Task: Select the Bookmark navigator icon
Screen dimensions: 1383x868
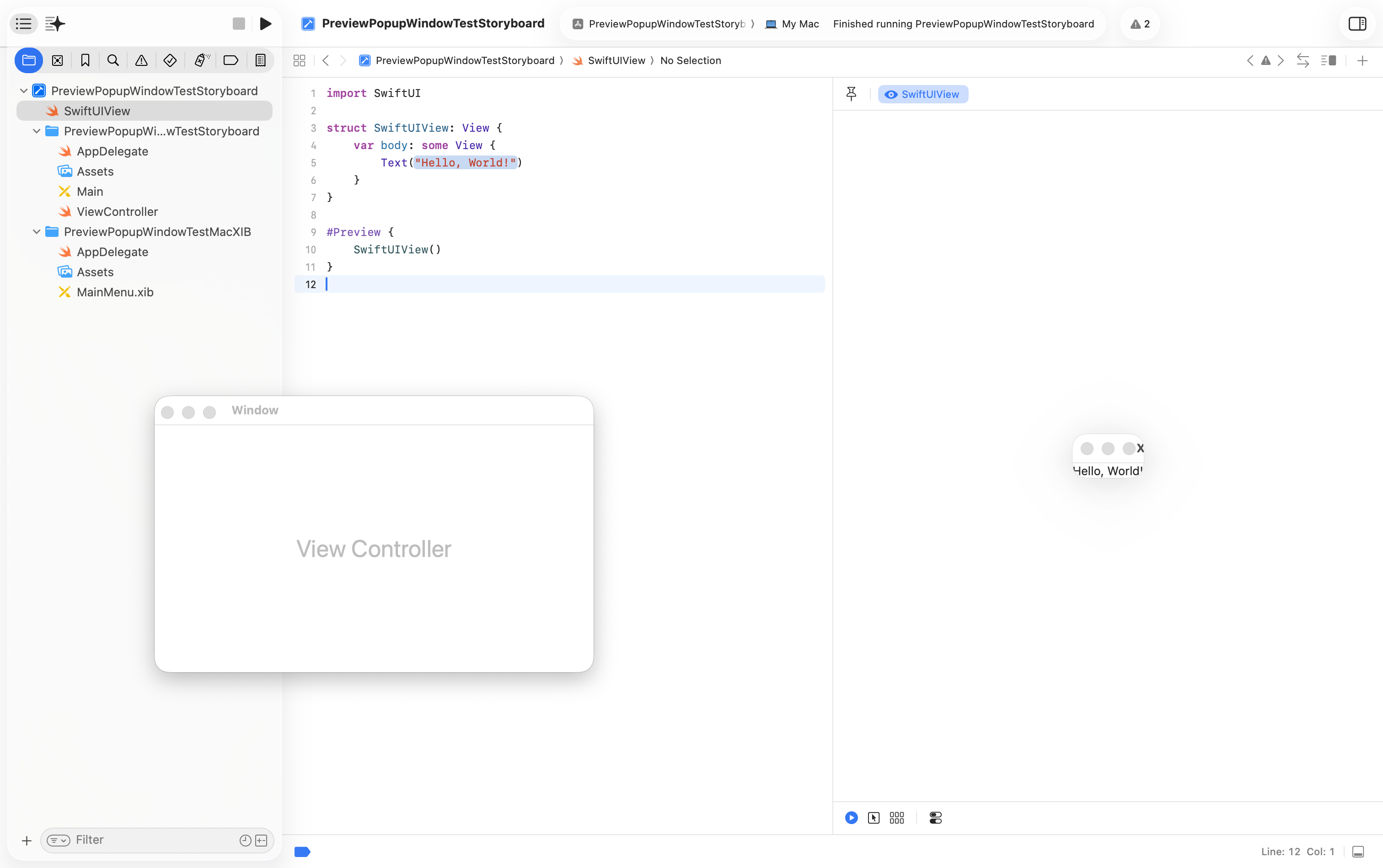Action: pyautogui.click(x=85, y=60)
